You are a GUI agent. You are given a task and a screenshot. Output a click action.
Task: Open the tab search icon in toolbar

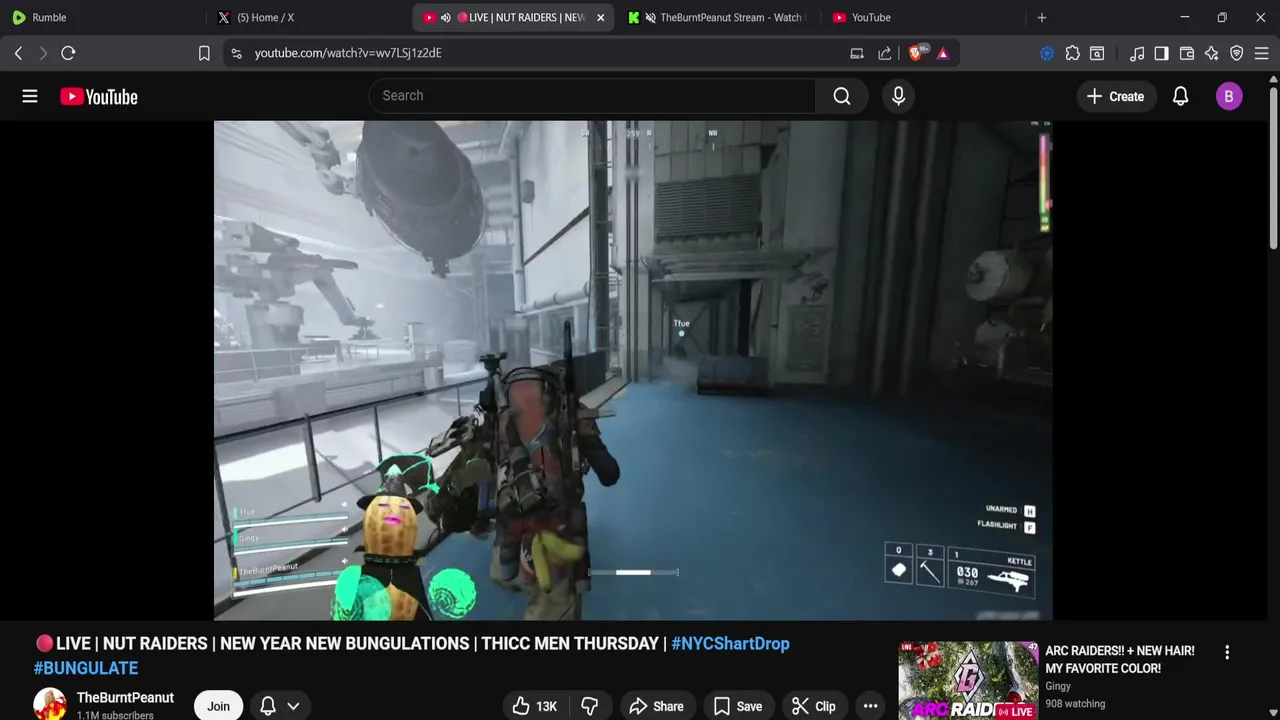click(x=1097, y=53)
